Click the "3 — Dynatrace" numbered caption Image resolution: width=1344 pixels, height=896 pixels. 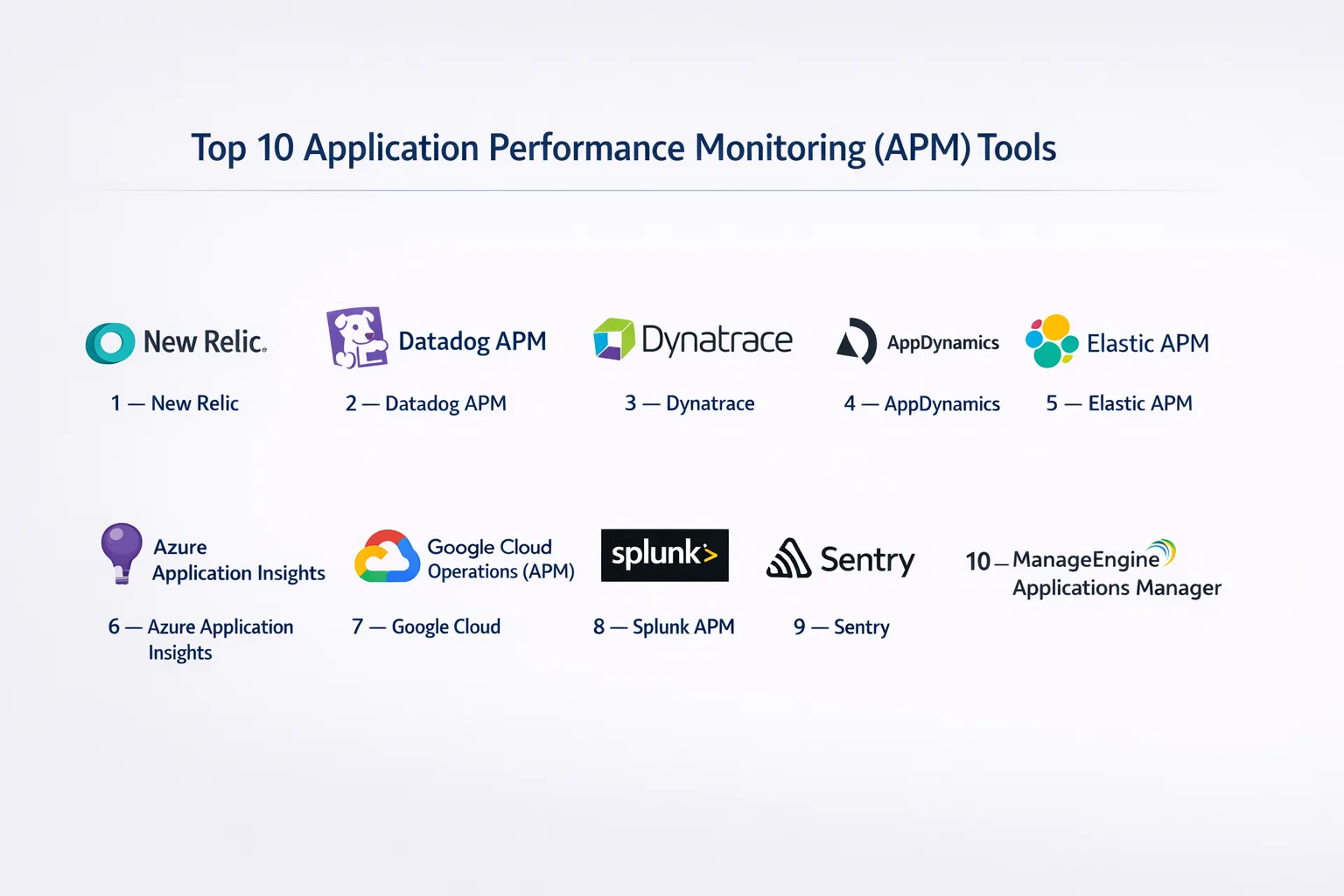(x=689, y=403)
